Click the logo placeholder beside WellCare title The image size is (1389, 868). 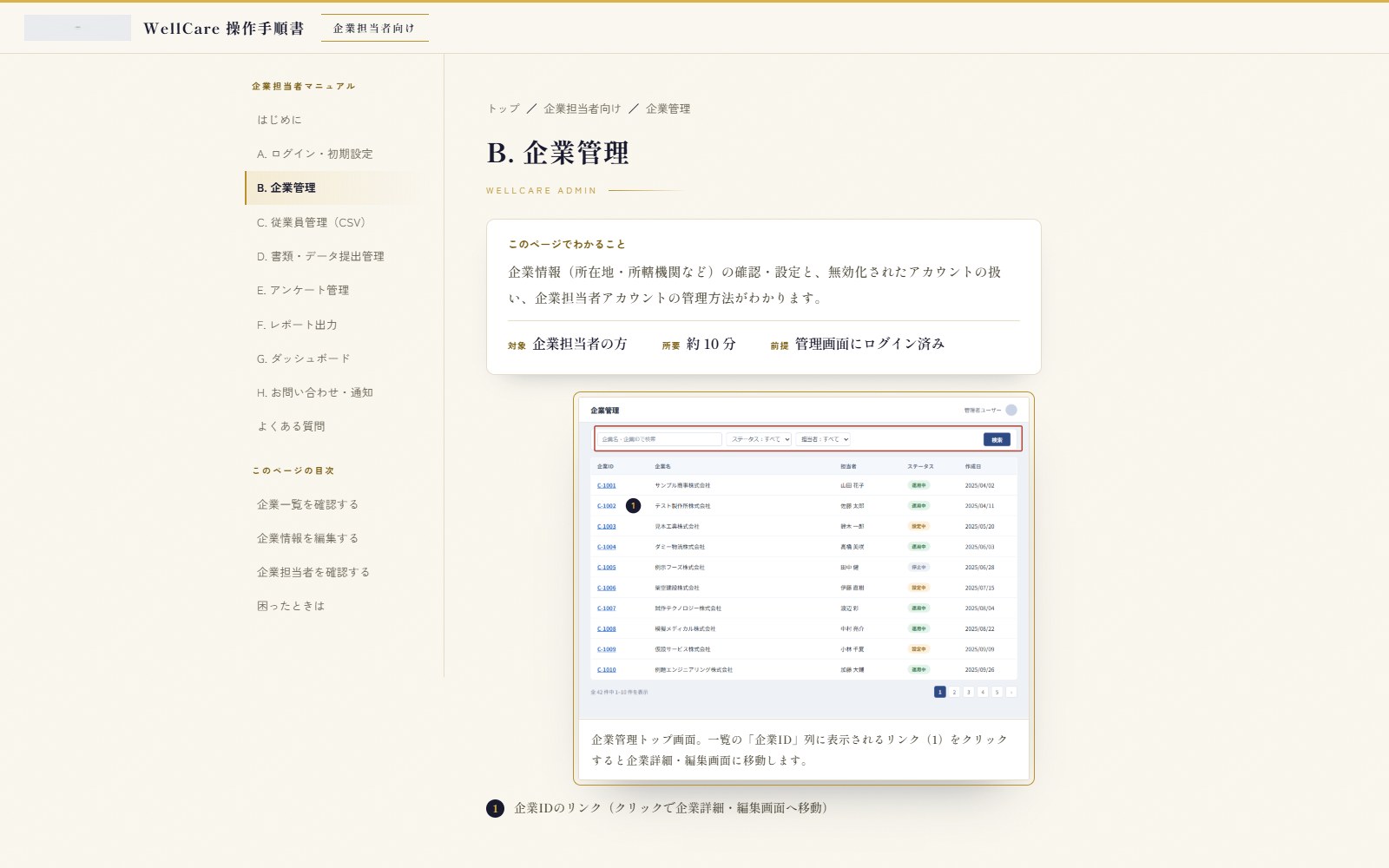77,28
